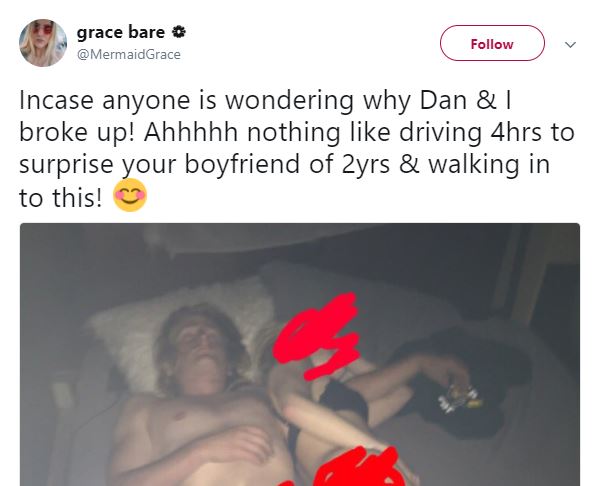Screen dimensions: 596x486
Task: Click the grace bare display name
Action: pos(121,32)
